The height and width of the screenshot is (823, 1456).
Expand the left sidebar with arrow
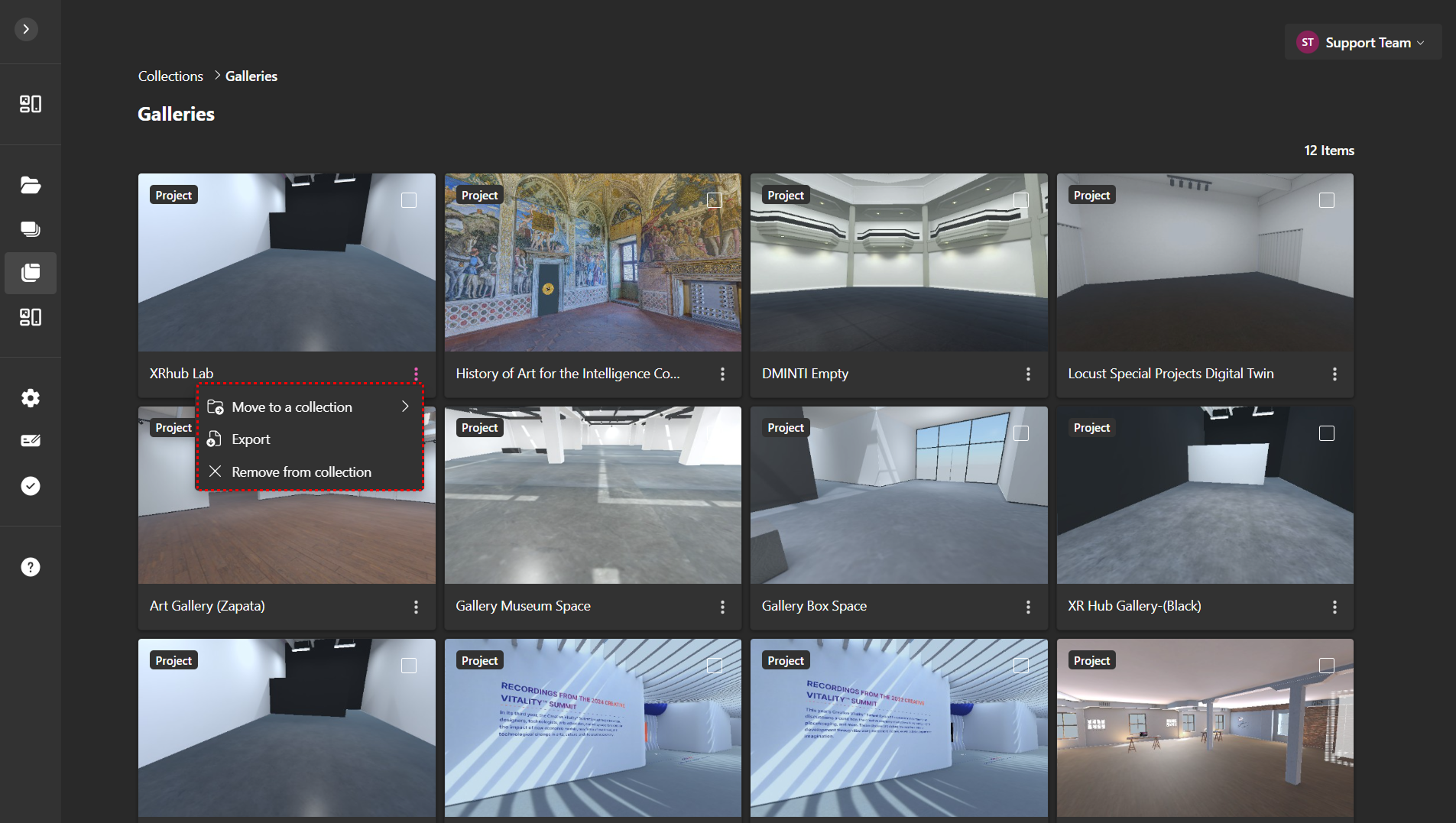(26, 29)
